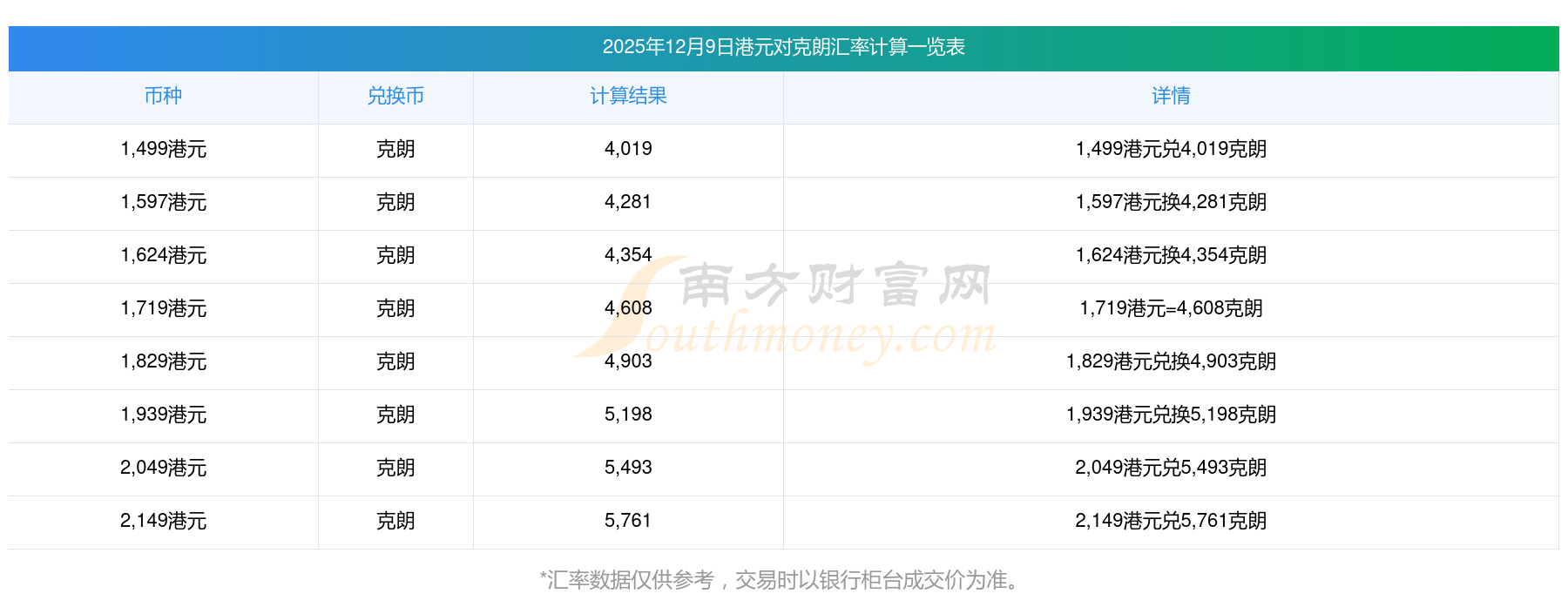
Task: Click the 1,939港元 cell
Action: (x=164, y=415)
